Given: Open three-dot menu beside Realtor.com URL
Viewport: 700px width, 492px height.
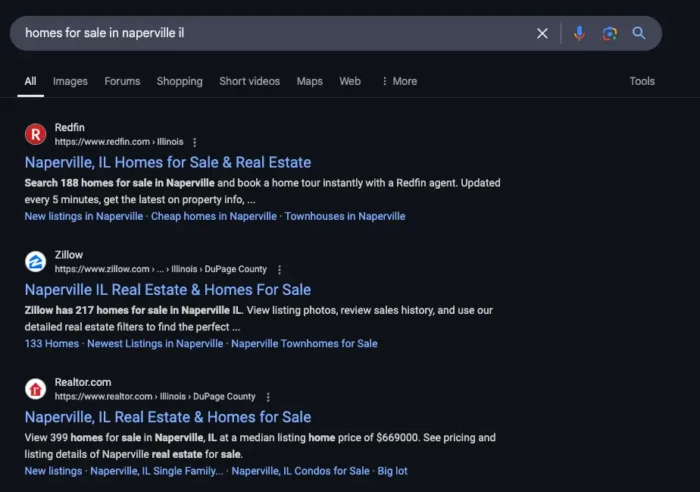Looking at the screenshot, I should 268,397.
